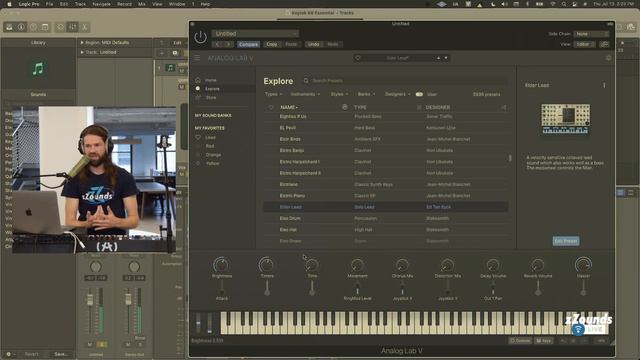Screen dimensions: 640x360
Task: Open the Side Chain None dropdown
Action: tap(591, 34)
